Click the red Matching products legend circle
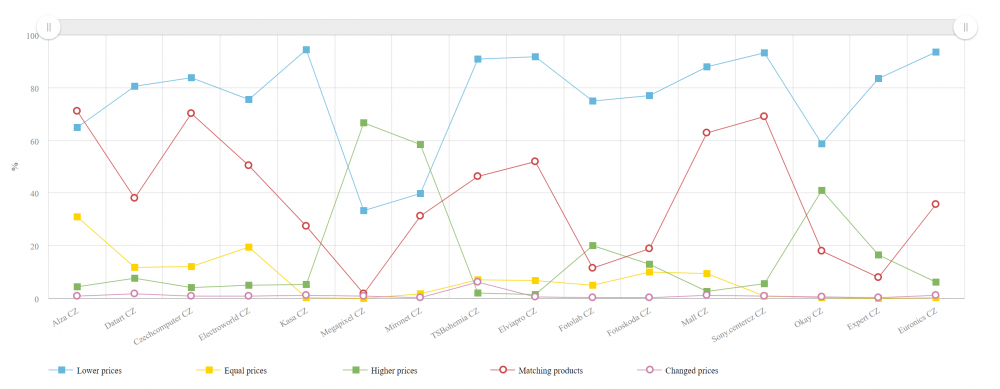 pyautogui.click(x=503, y=370)
